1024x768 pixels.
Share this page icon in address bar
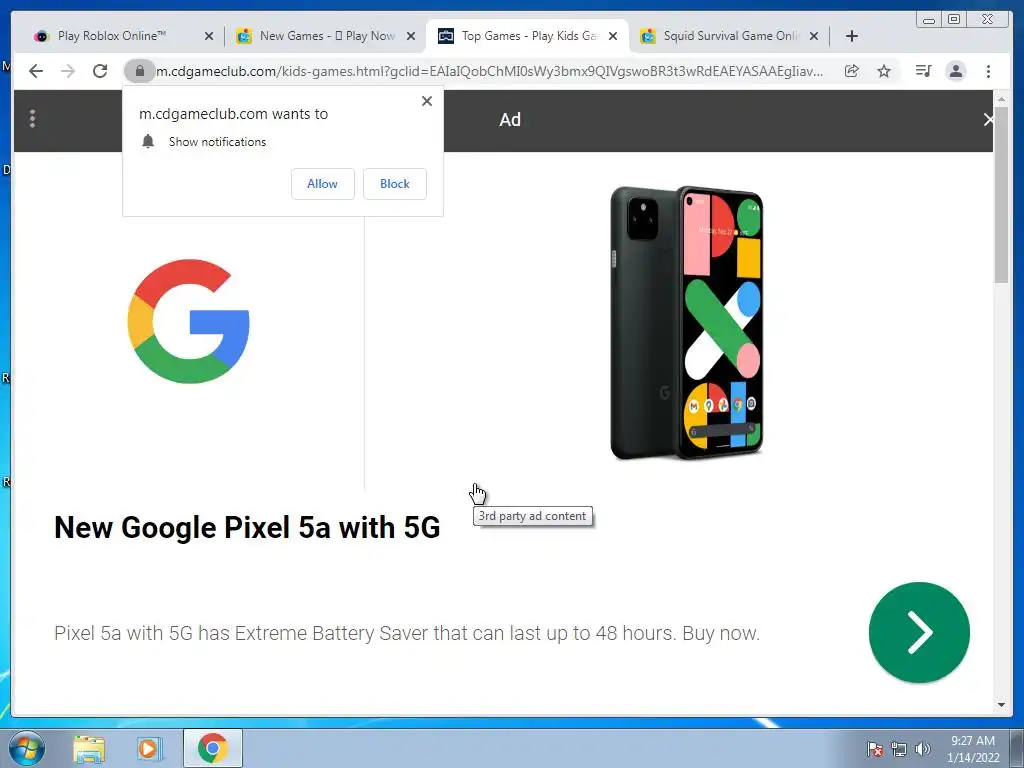point(852,71)
